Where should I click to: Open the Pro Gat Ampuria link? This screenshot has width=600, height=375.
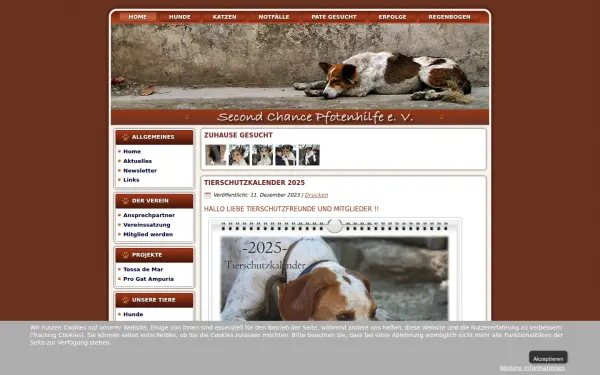click(x=148, y=279)
